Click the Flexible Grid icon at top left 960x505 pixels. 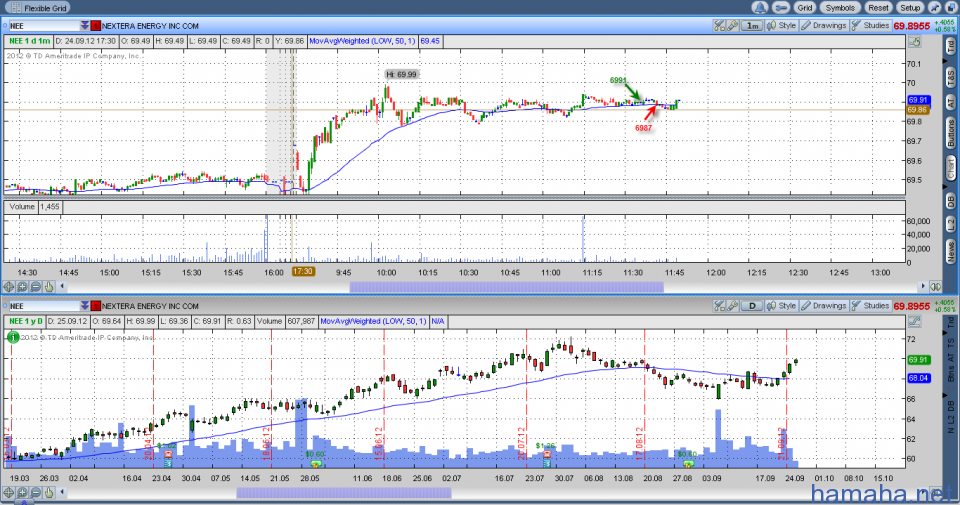coord(17,8)
